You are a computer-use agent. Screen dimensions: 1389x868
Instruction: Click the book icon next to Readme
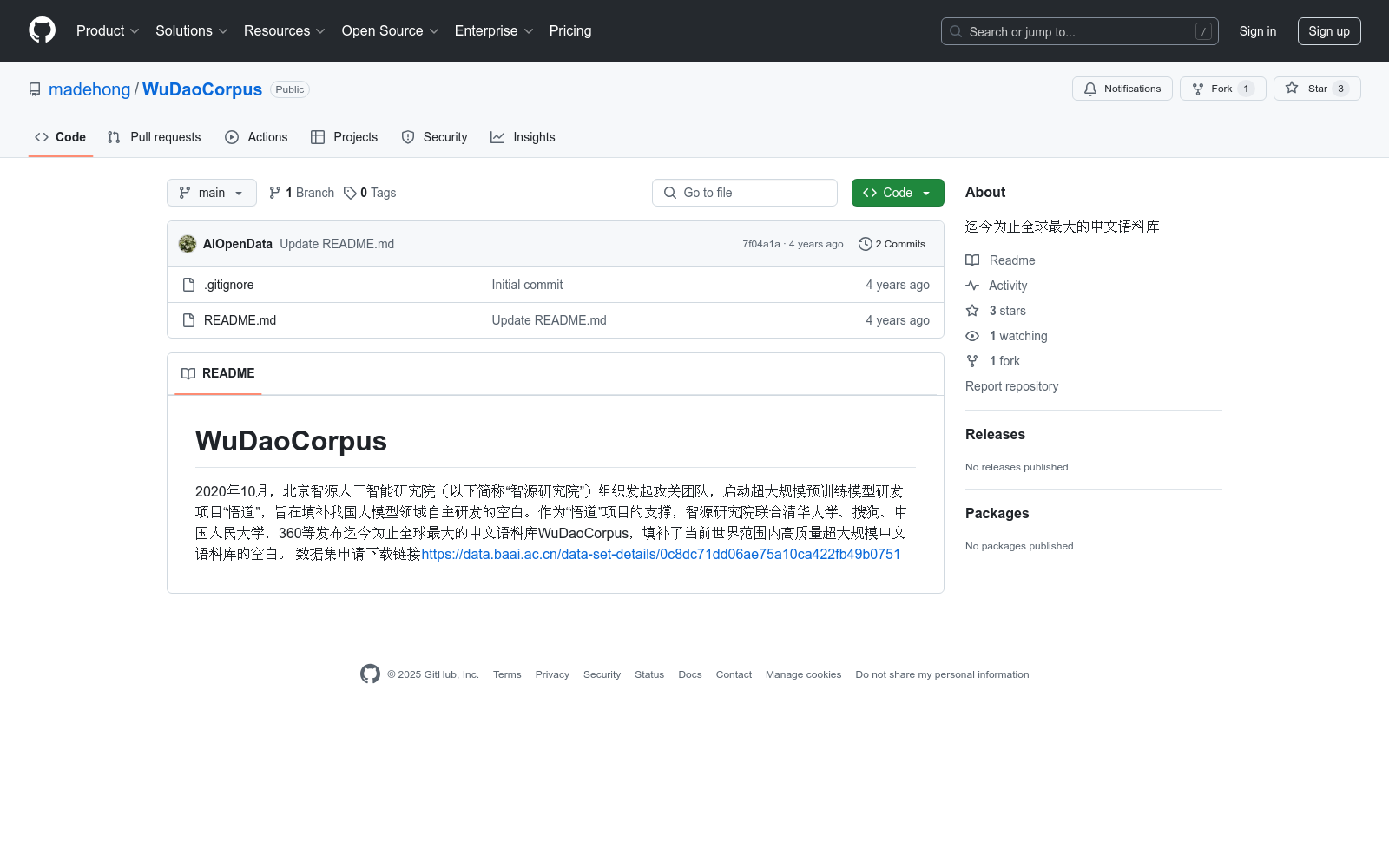972,260
